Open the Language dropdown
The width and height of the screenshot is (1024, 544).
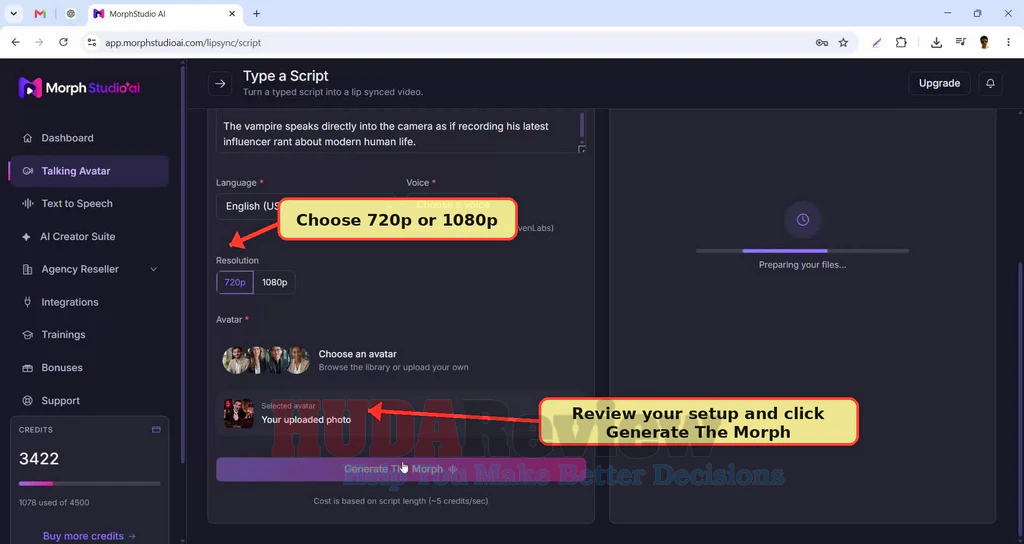306,206
